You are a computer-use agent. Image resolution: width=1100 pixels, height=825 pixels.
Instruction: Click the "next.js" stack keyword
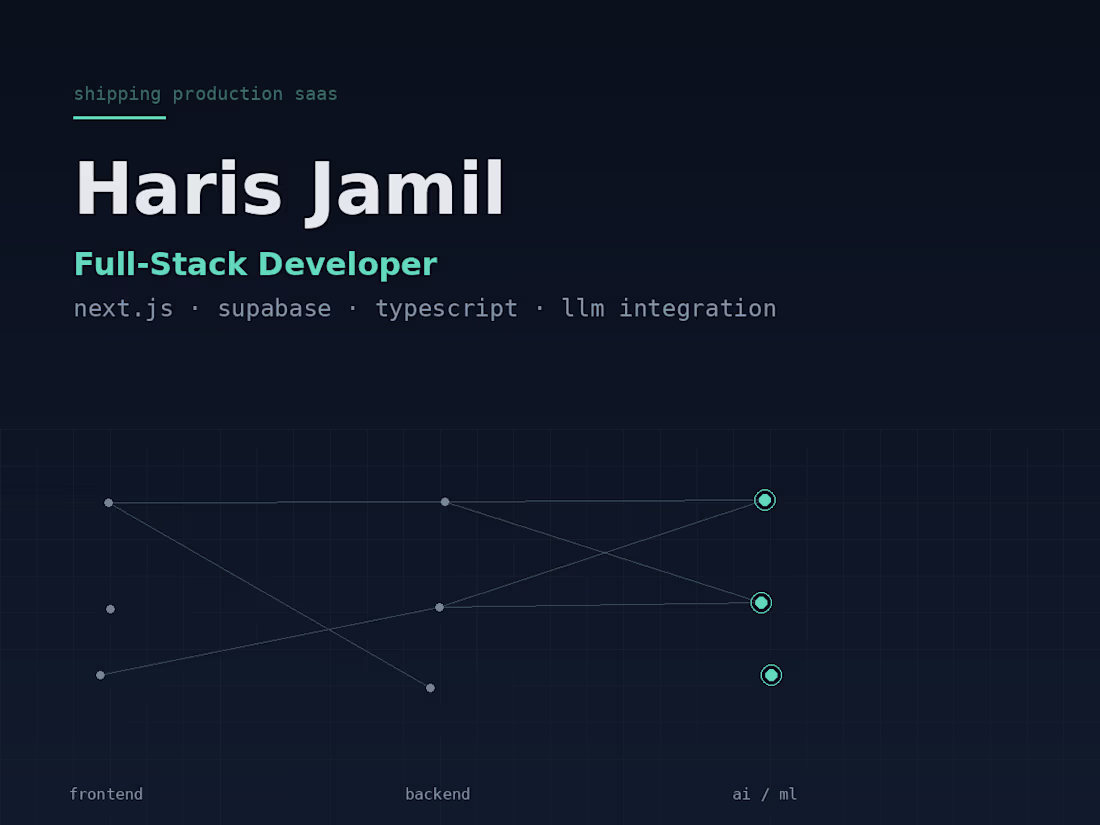tap(123, 309)
